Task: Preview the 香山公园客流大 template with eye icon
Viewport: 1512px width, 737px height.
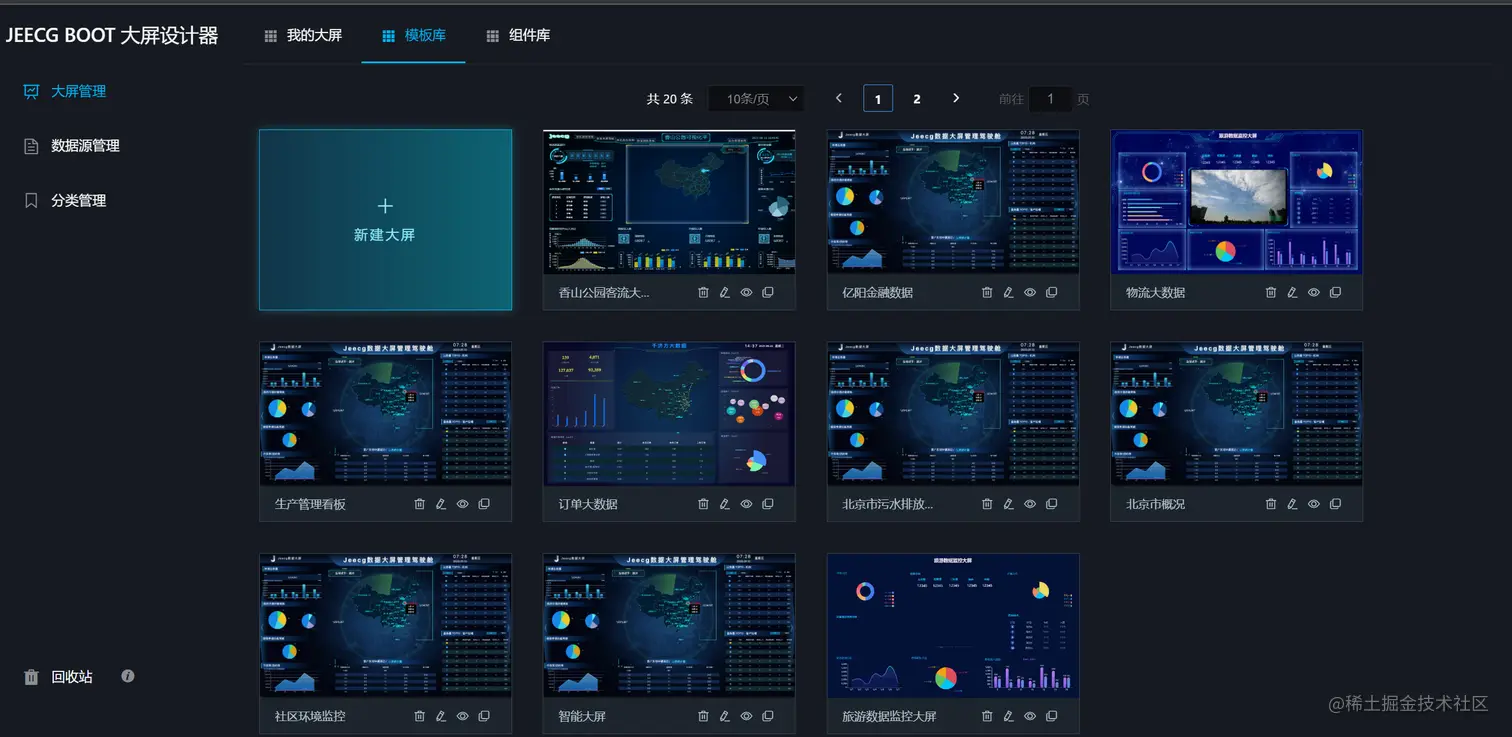Action: 746,293
